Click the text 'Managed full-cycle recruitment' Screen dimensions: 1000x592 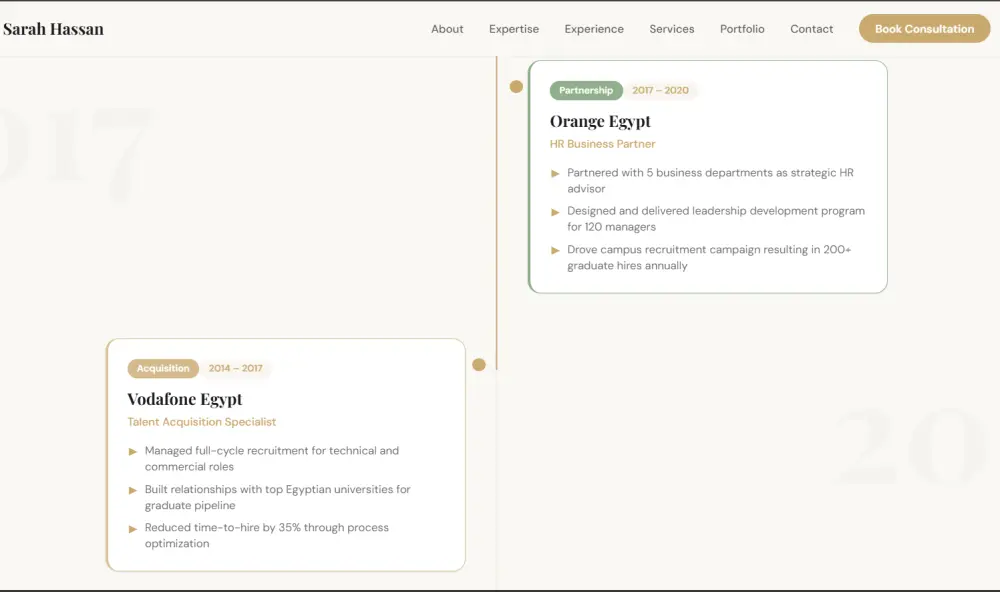point(272,459)
